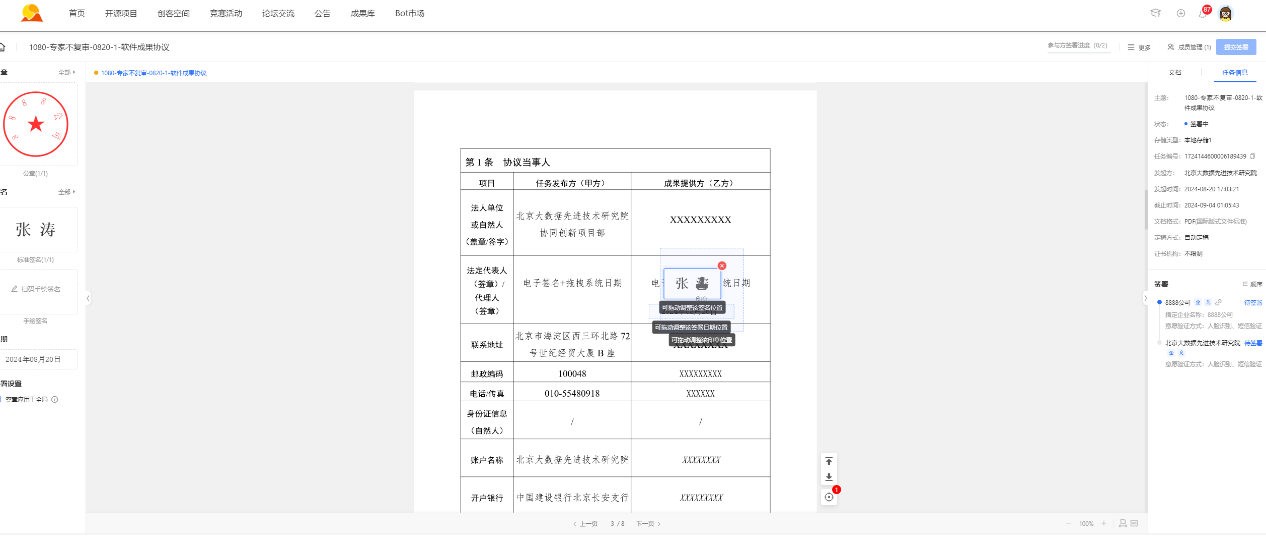Open the user avatar menu
The image size is (1266, 536).
(1225, 13)
